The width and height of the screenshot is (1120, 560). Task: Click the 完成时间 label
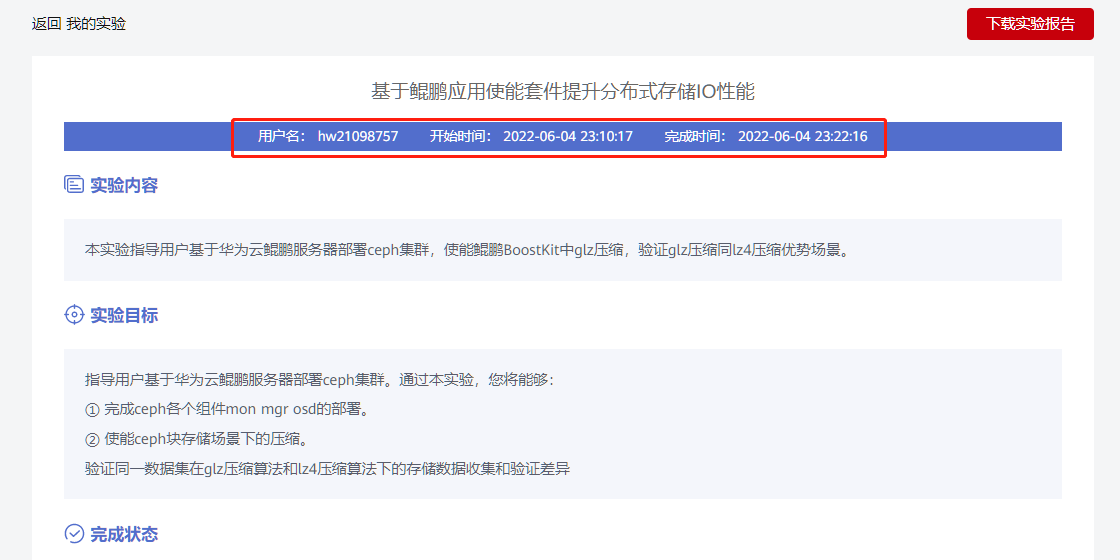tap(696, 136)
